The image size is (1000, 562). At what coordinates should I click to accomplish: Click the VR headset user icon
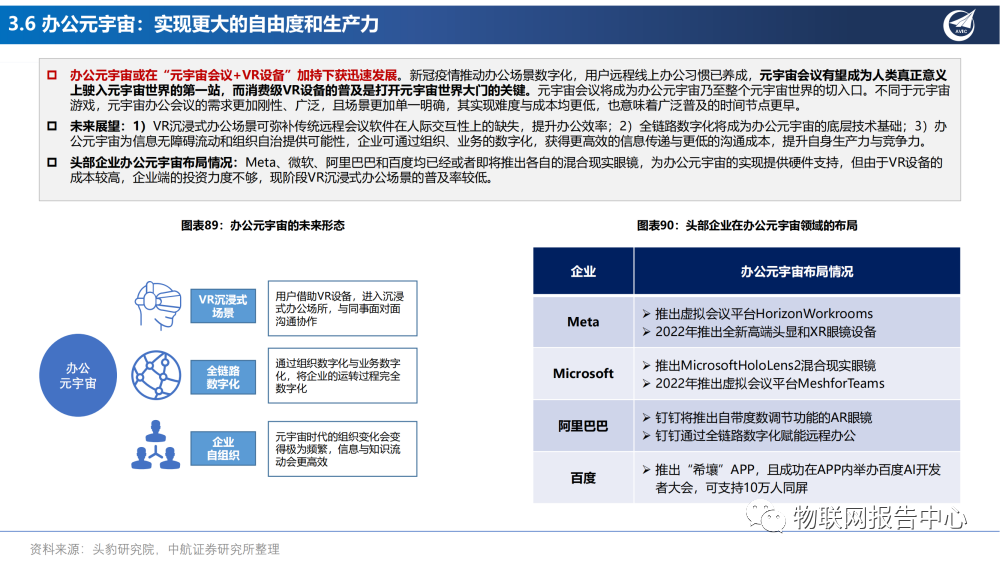[158, 306]
